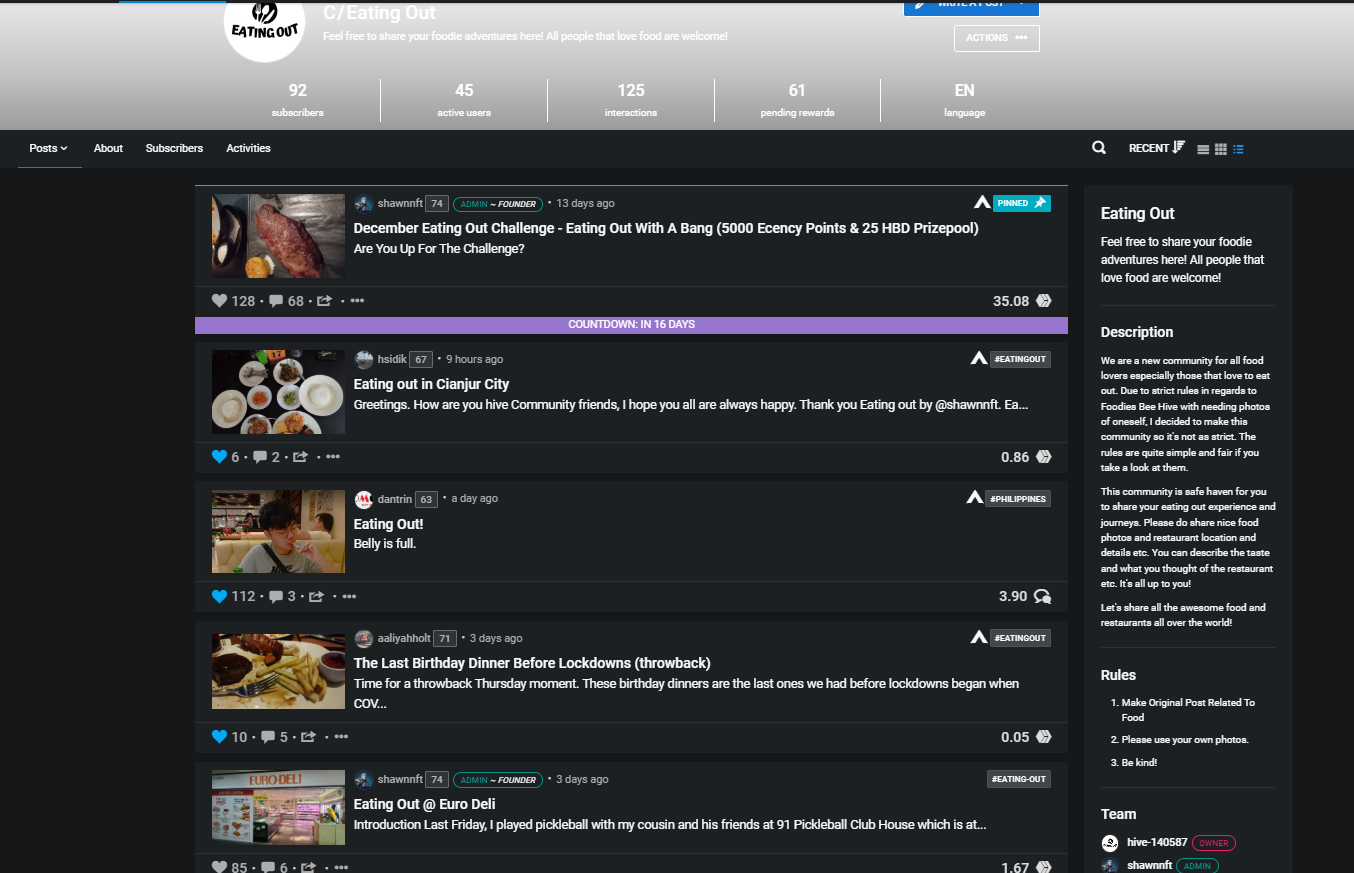This screenshot has height=873, width=1354.
Task: Reblog dantrin's Eating Out! post
Action: [x=317, y=596]
